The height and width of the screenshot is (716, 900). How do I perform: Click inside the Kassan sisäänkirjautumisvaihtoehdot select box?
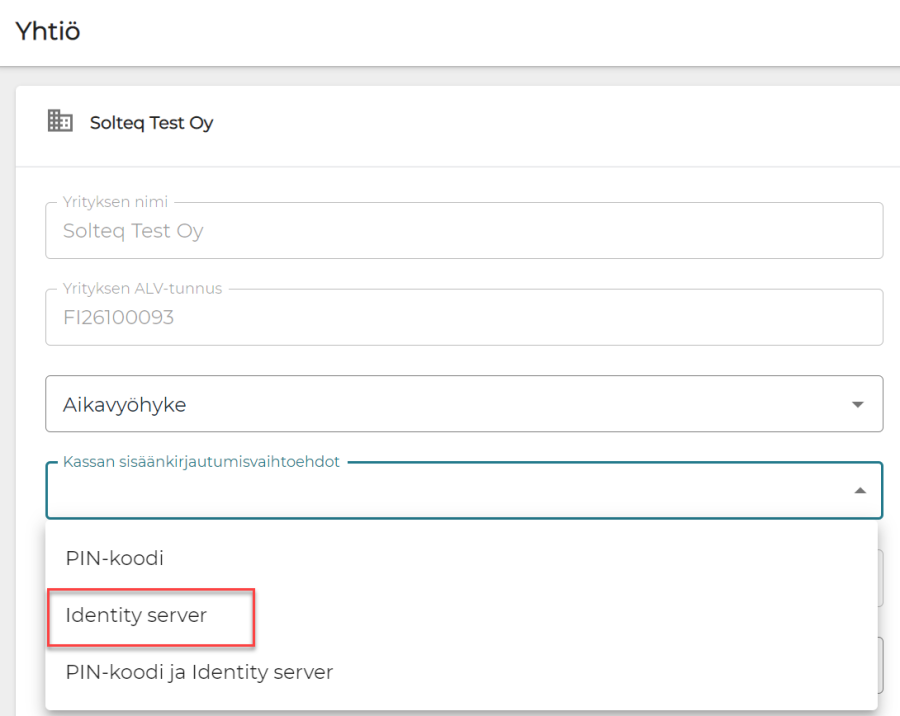[x=440, y=492]
